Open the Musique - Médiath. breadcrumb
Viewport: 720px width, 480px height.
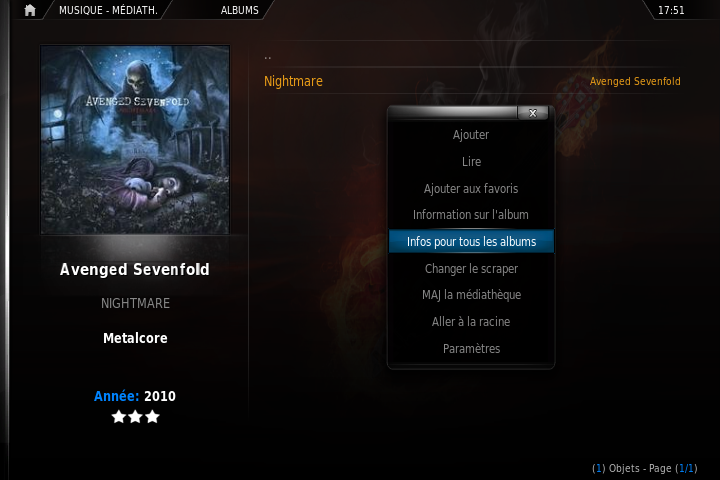point(108,10)
